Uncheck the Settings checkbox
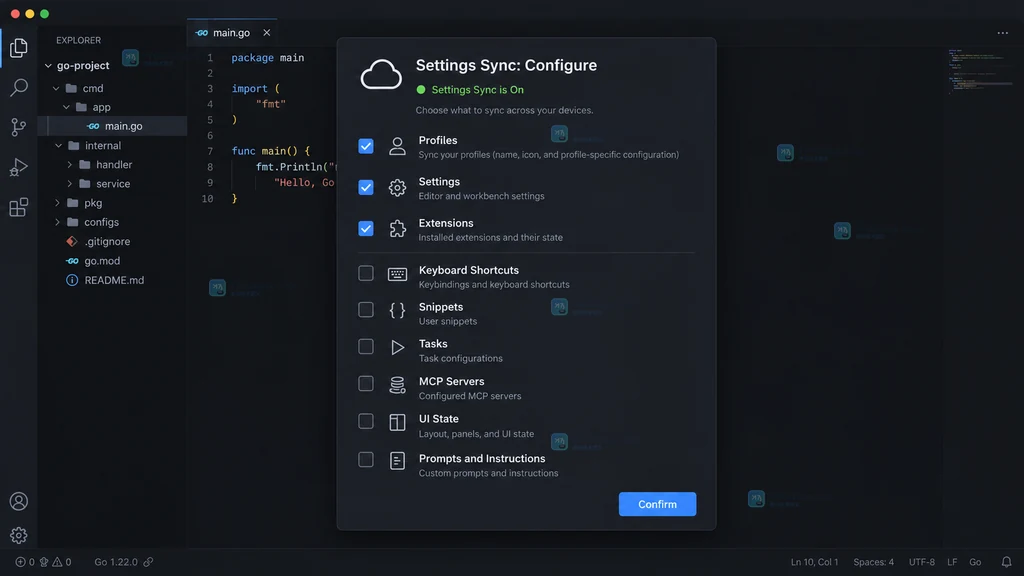1024x576 pixels. pos(366,187)
